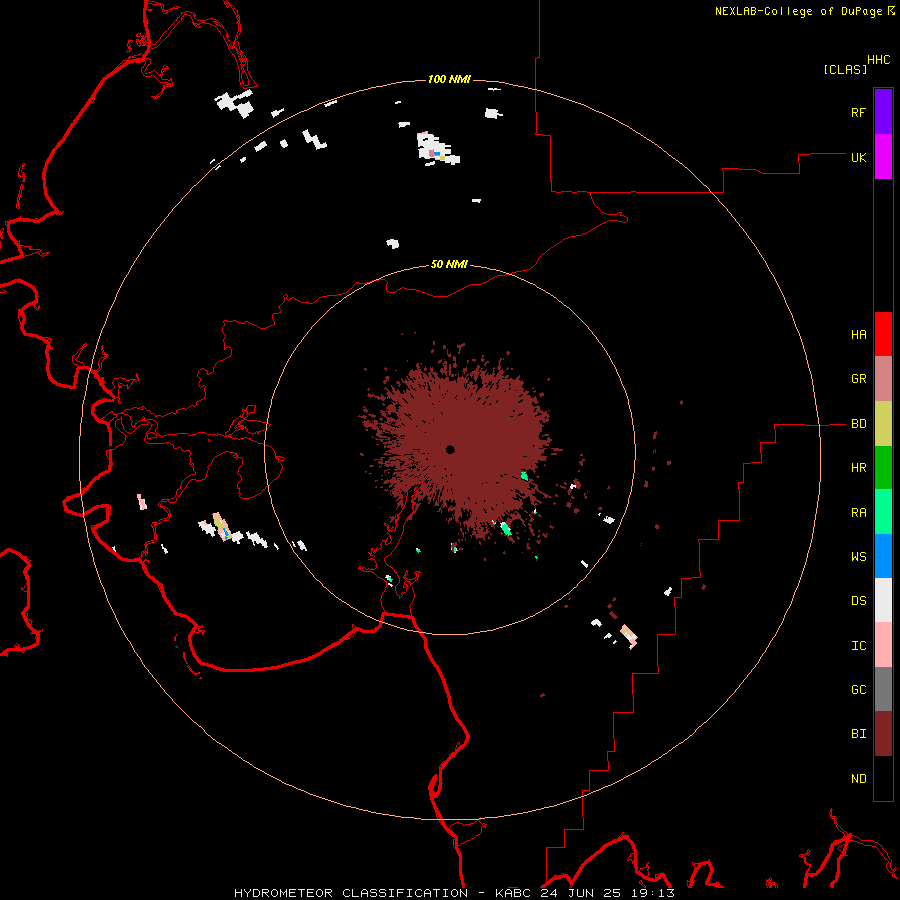Image resolution: width=900 pixels, height=900 pixels.
Task: Click the HHC product code label
Action: [x=879, y=60]
